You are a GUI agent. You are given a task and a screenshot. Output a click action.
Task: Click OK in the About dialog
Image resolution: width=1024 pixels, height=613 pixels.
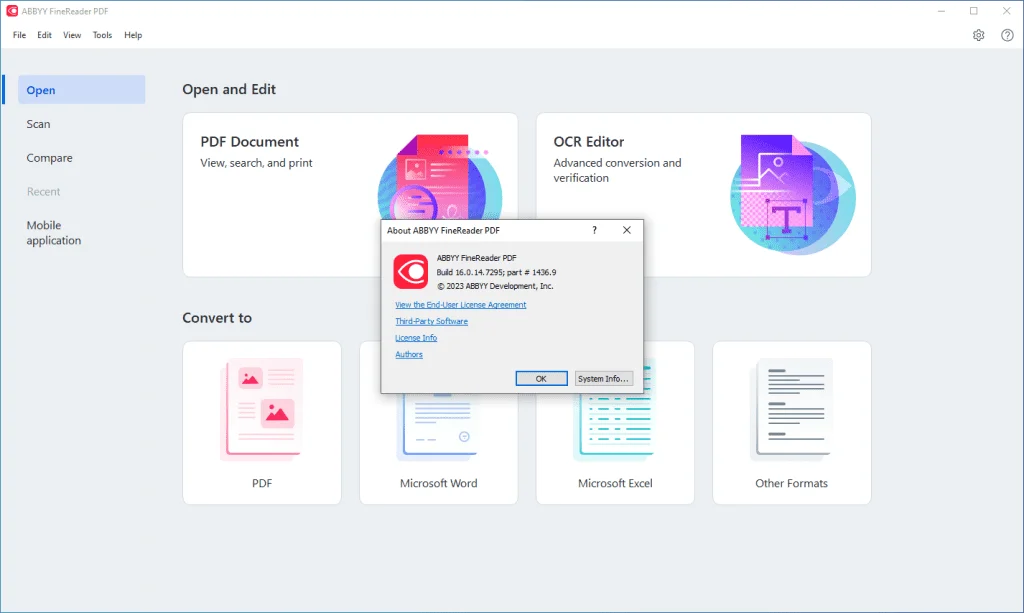pyautogui.click(x=541, y=379)
